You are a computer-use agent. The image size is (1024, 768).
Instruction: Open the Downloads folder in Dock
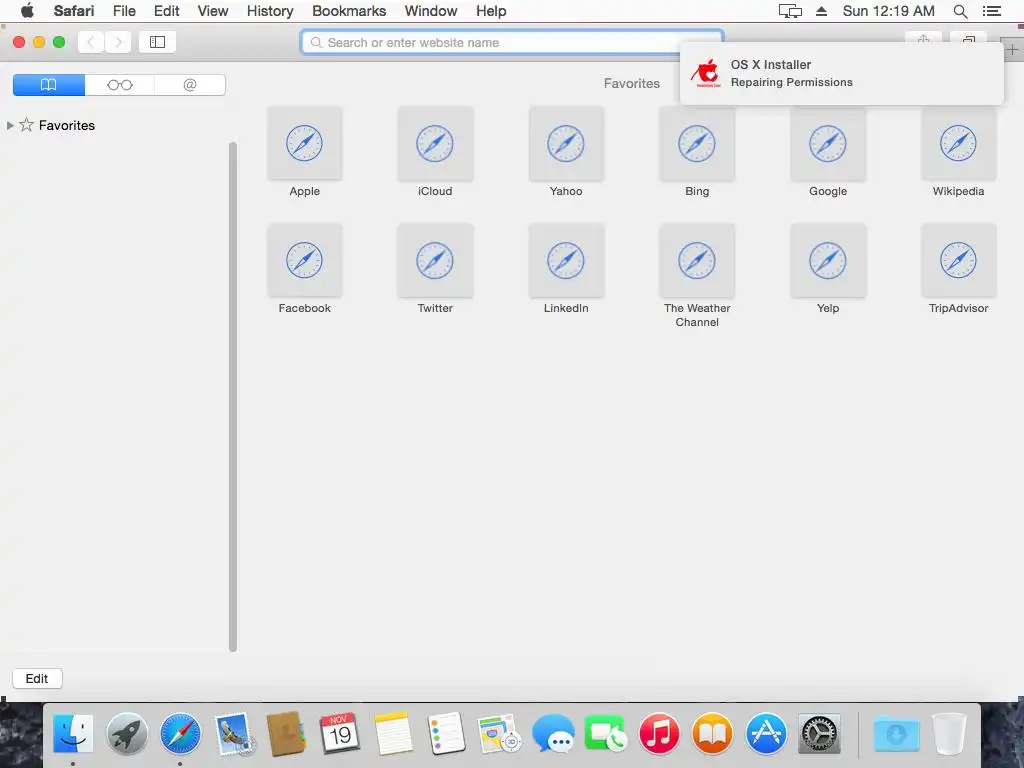897,733
